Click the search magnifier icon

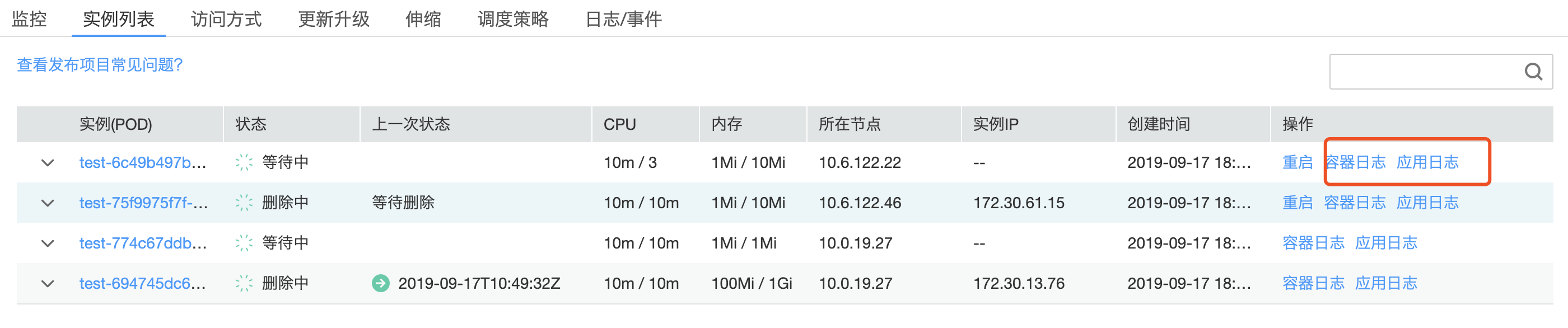click(1532, 72)
